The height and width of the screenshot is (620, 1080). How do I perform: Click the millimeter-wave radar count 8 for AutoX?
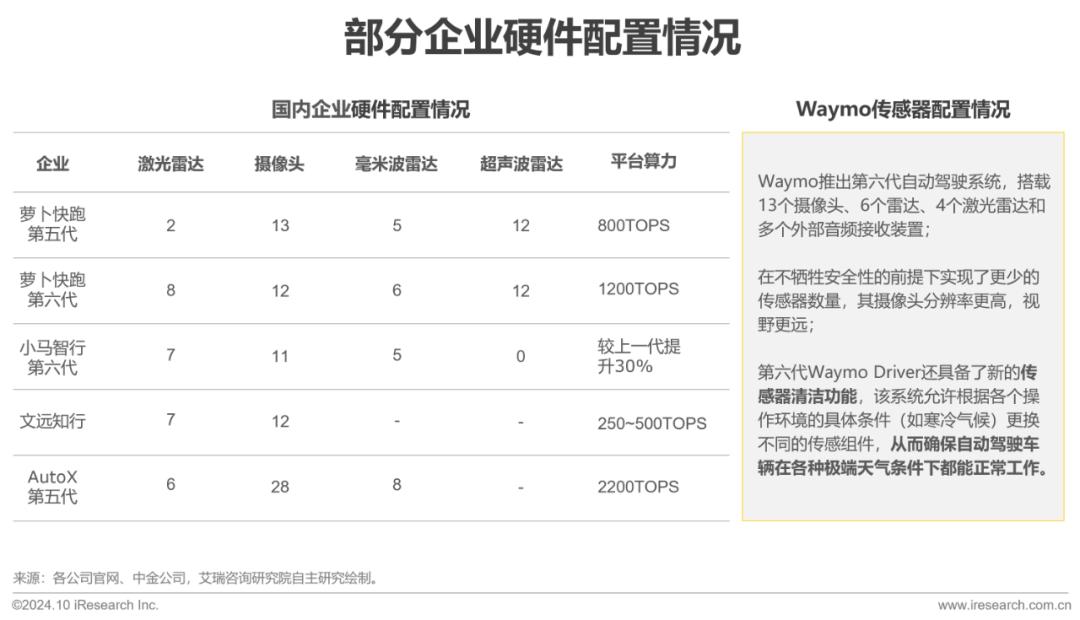point(397,484)
